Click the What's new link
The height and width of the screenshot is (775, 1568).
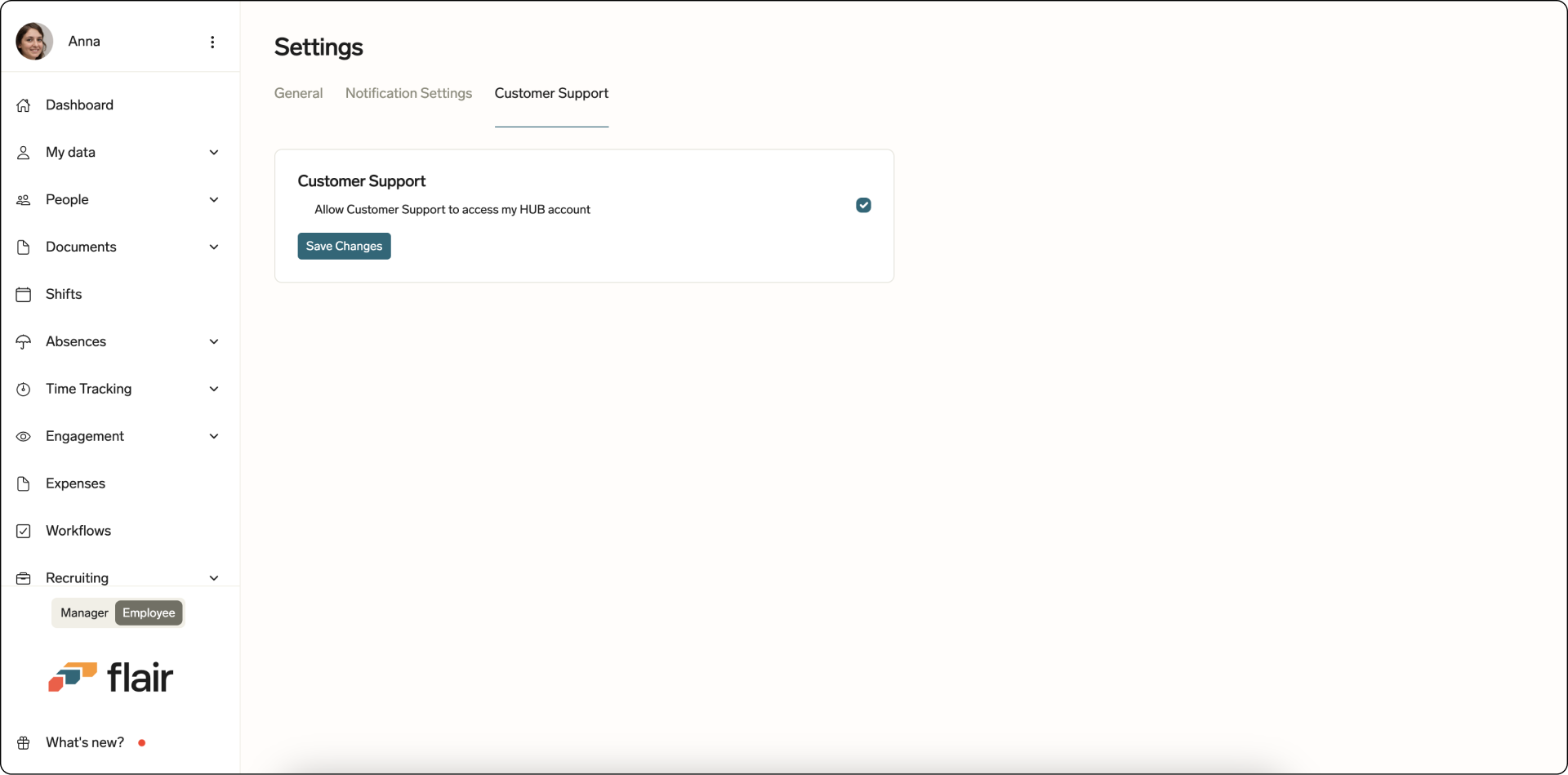pyautogui.click(x=85, y=742)
